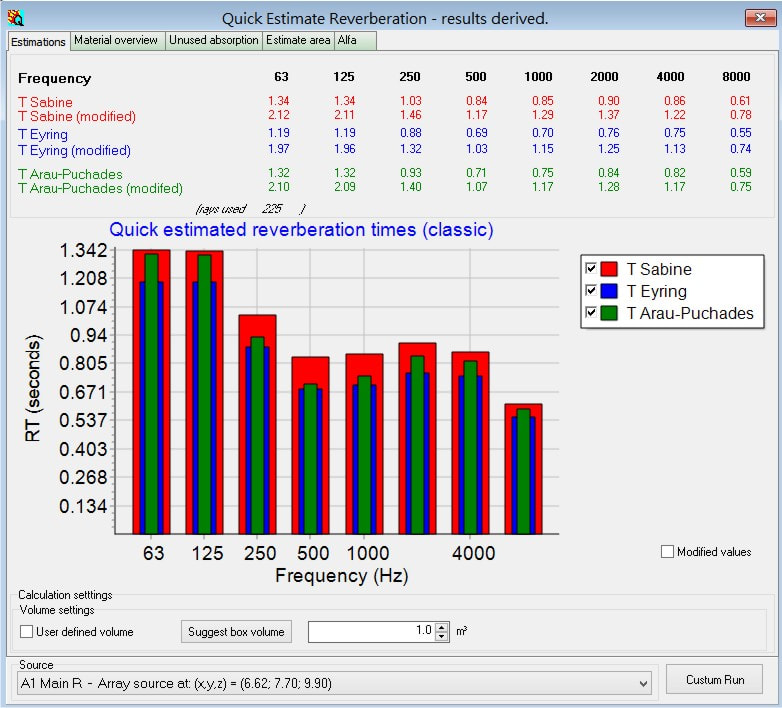Increase volume with the up stepper arrow
The image size is (782, 708).
[442, 627]
